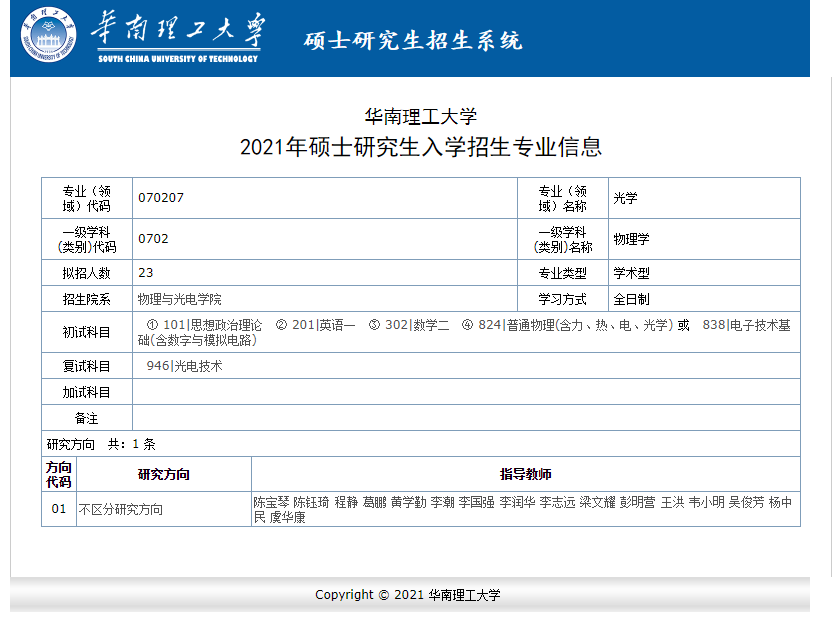Click advisor name 吴俊芳
The height and width of the screenshot is (630, 836).
coord(746,502)
